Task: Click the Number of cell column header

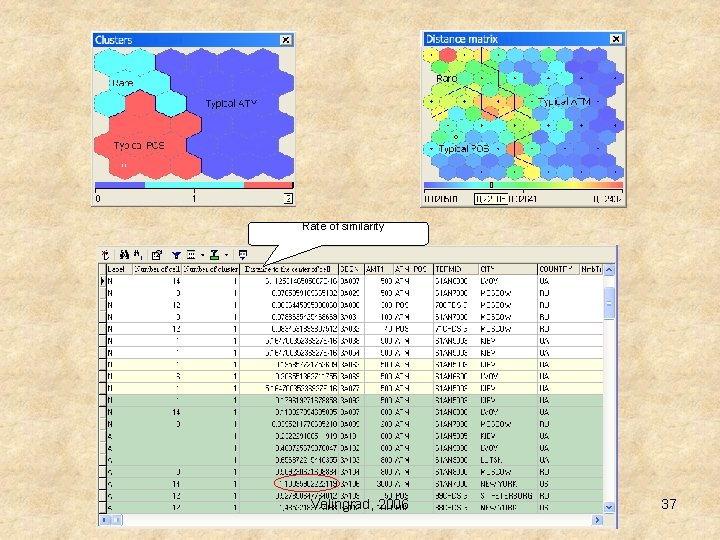Action: 158,269
